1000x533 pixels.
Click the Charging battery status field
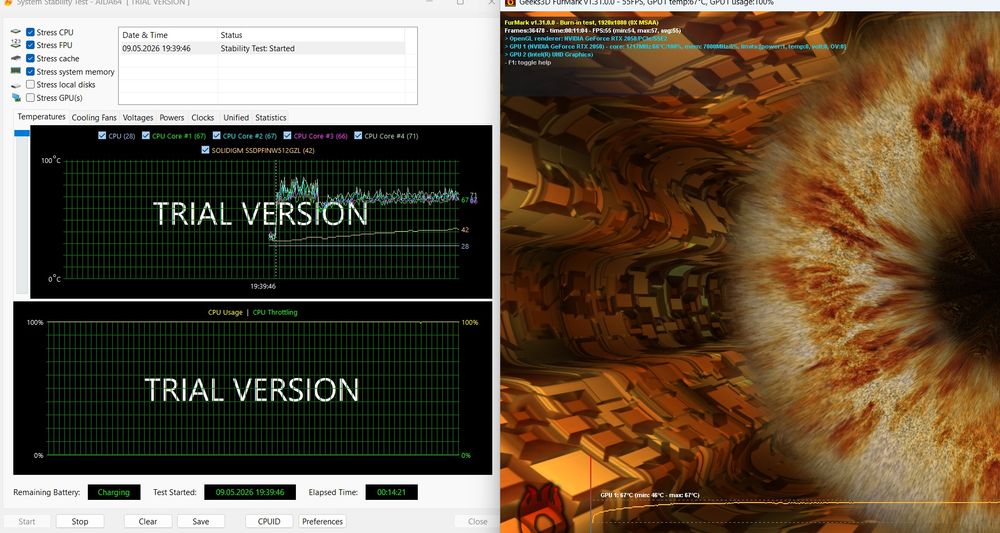114,492
